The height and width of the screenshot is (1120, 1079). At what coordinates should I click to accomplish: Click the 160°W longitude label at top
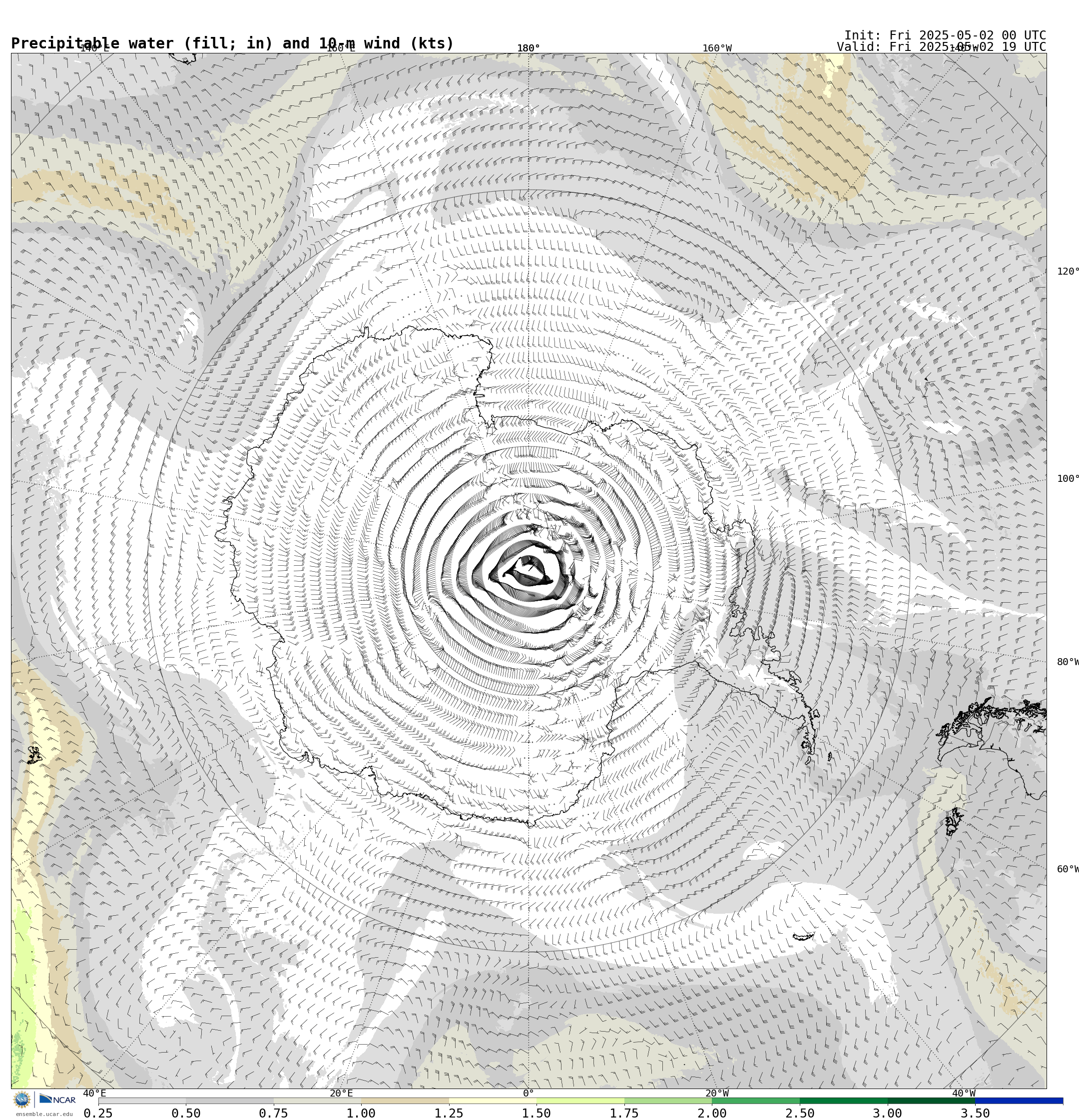coord(716,48)
